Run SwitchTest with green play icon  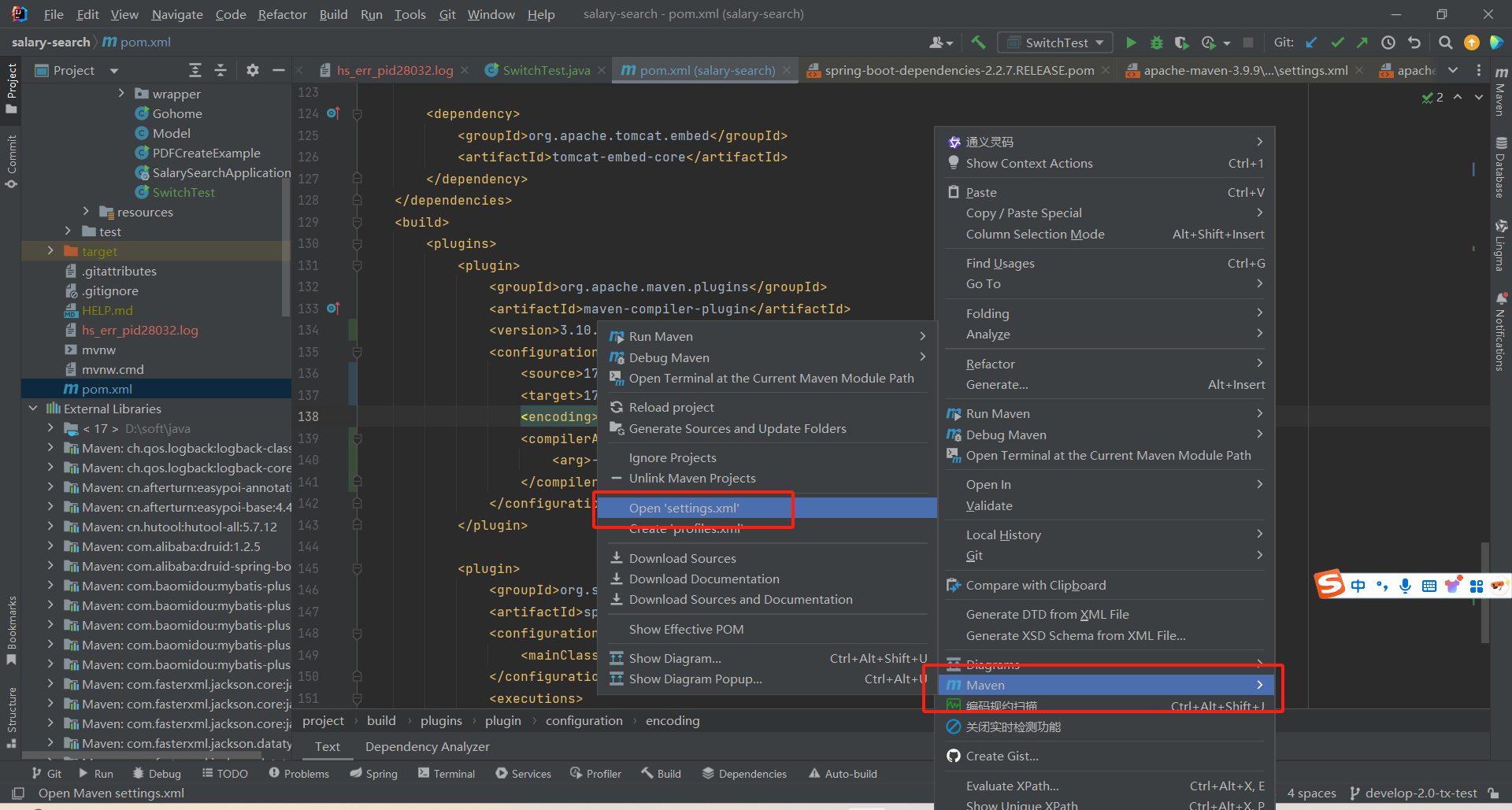pyautogui.click(x=1131, y=43)
